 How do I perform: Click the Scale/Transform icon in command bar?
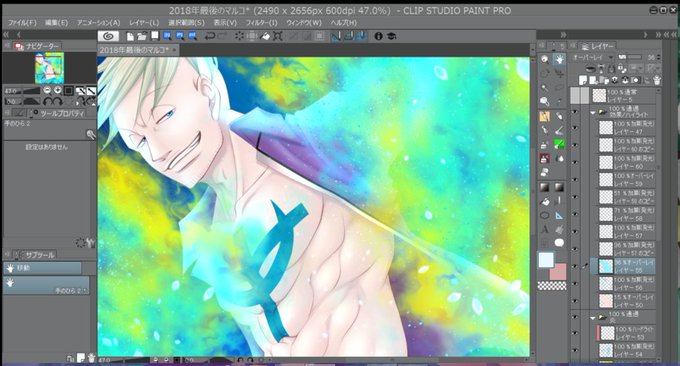pyautogui.click(x=278, y=36)
